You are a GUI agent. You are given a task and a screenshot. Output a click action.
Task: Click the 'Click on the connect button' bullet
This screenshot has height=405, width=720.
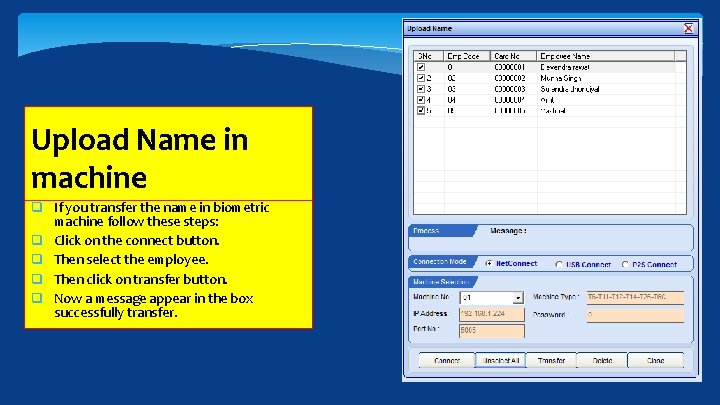point(137,241)
